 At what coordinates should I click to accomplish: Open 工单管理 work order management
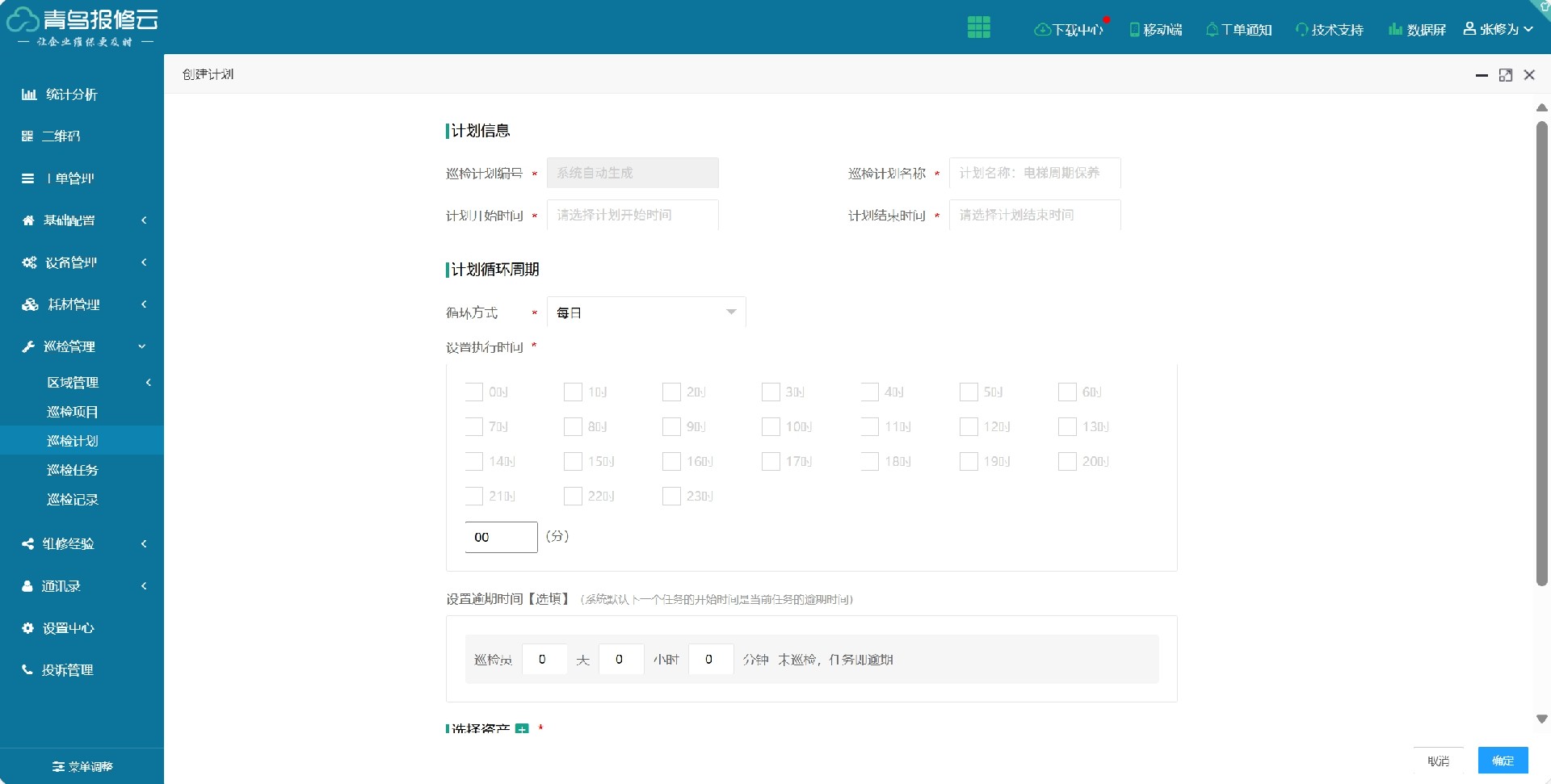click(69, 178)
